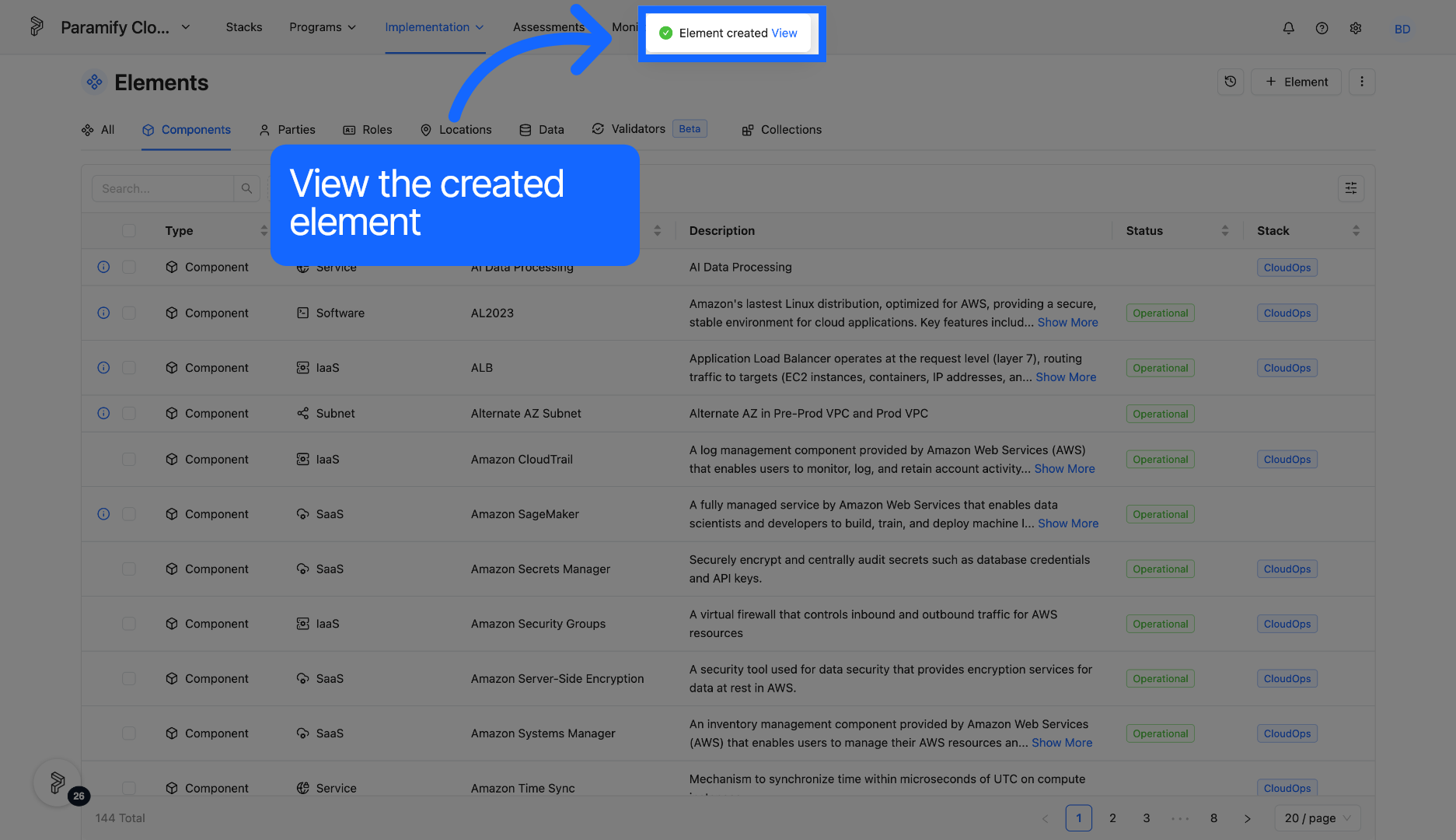The width and height of the screenshot is (1456, 840).
Task: Go to the next page arrow
Action: (1247, 818)
